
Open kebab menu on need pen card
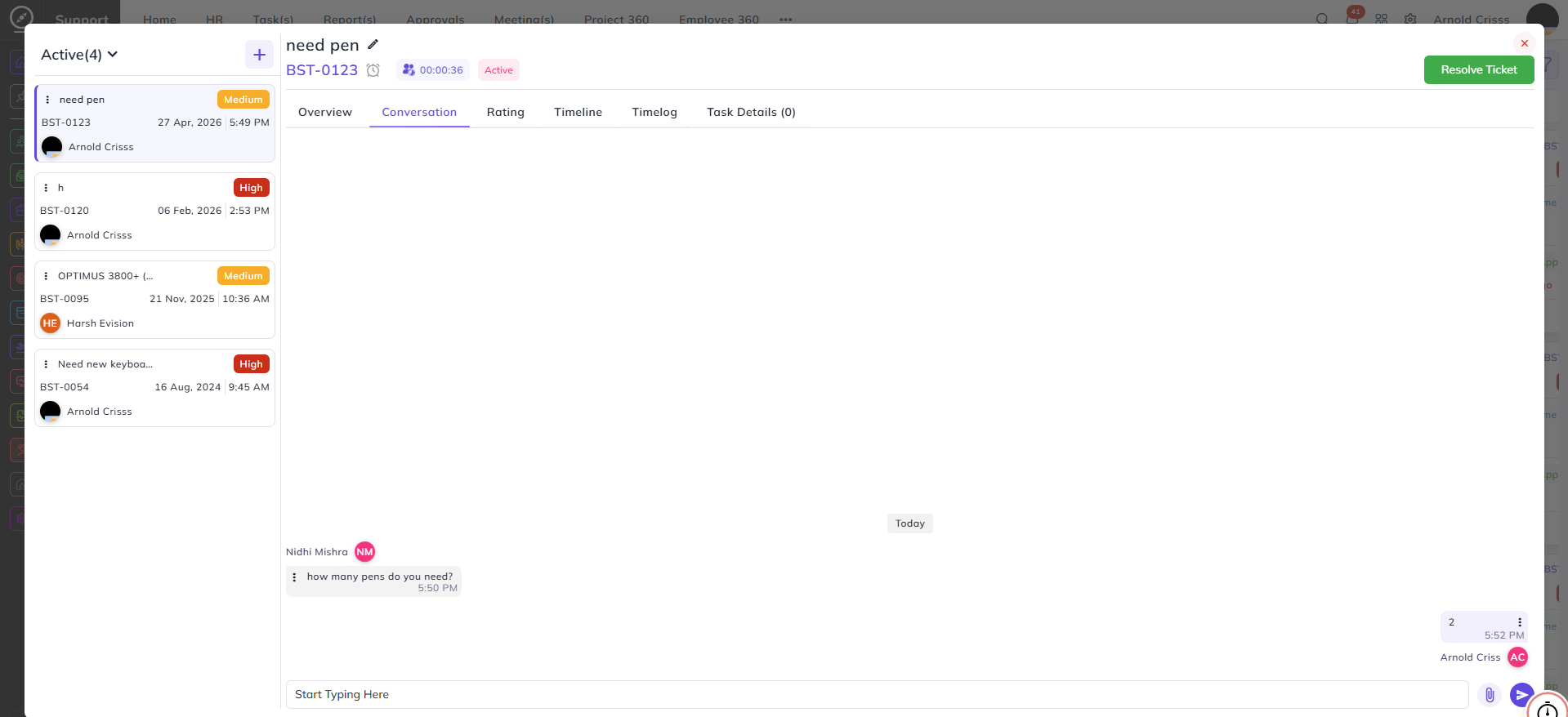point(47,100)
